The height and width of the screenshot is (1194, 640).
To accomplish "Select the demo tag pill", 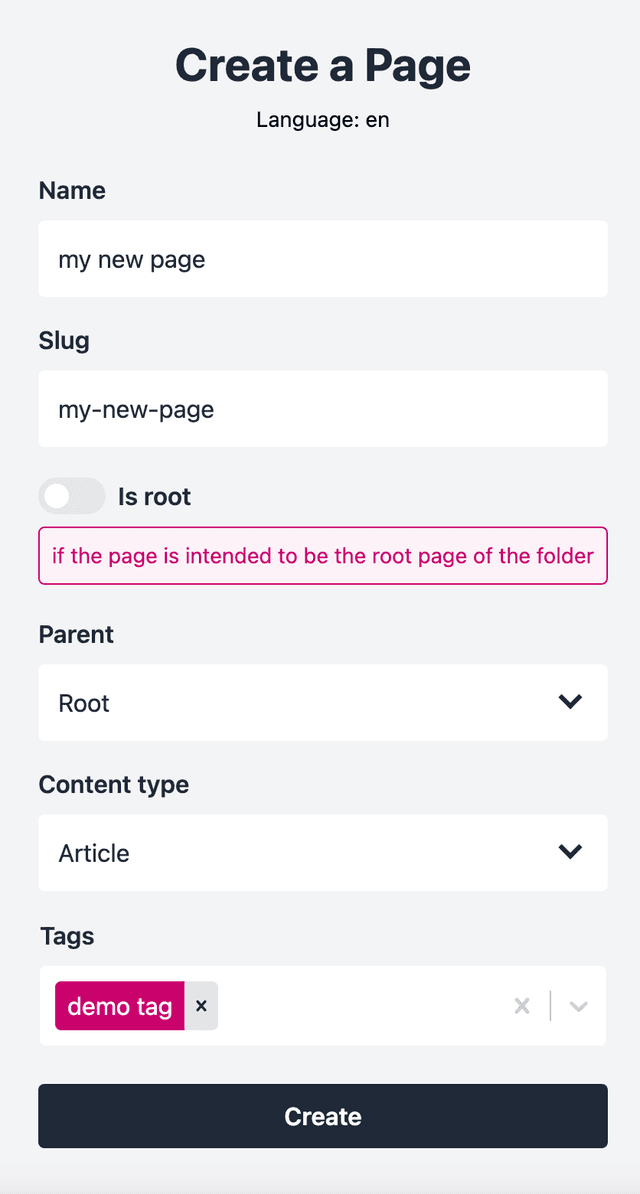I will click(119, 1006).
